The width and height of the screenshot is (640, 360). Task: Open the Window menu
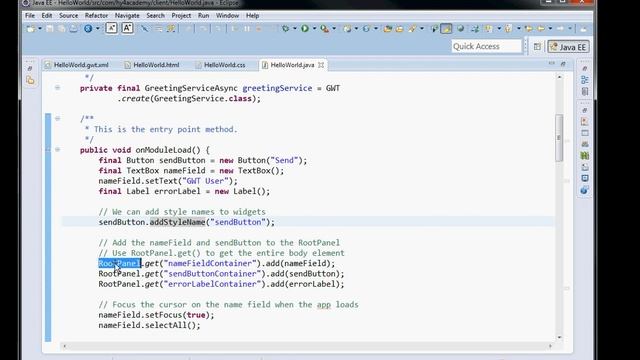pos(227,16)
